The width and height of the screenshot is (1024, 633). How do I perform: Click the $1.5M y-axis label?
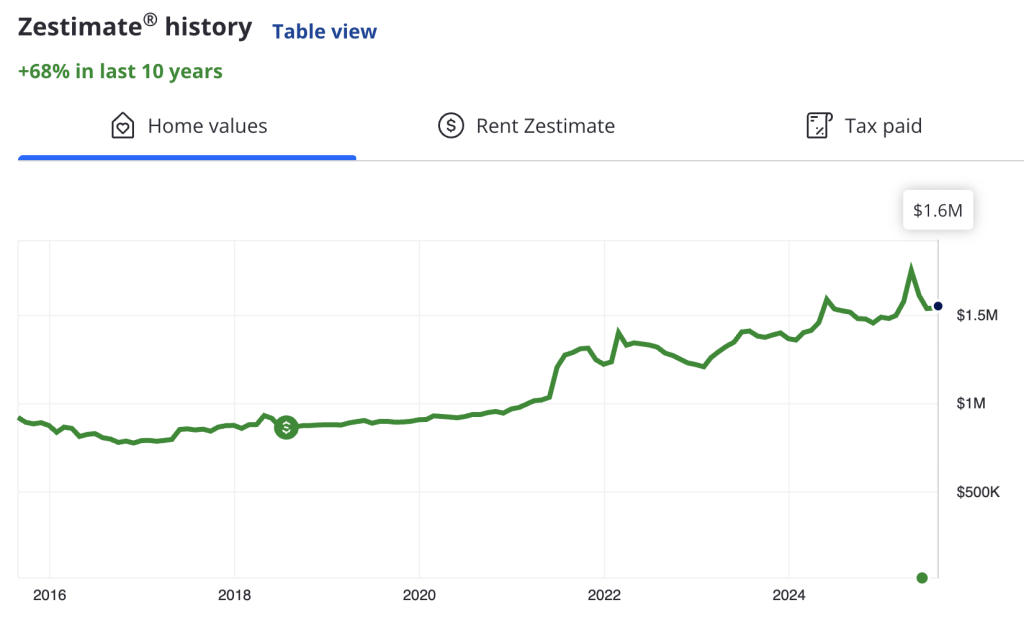(x=978, y=315)
